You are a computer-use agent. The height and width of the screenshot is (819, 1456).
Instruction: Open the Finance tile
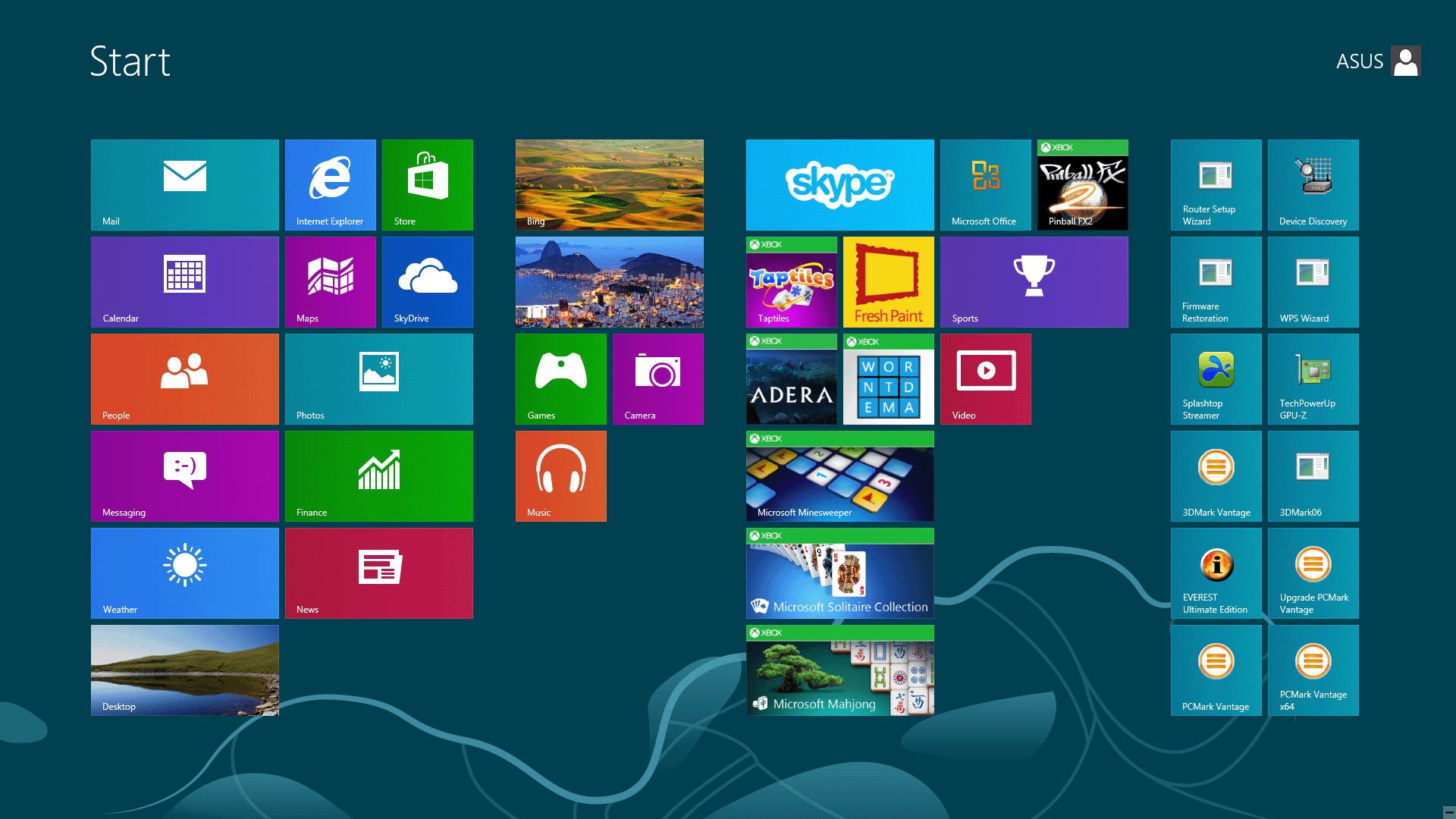pyautogui.click(x=379, y=476)
